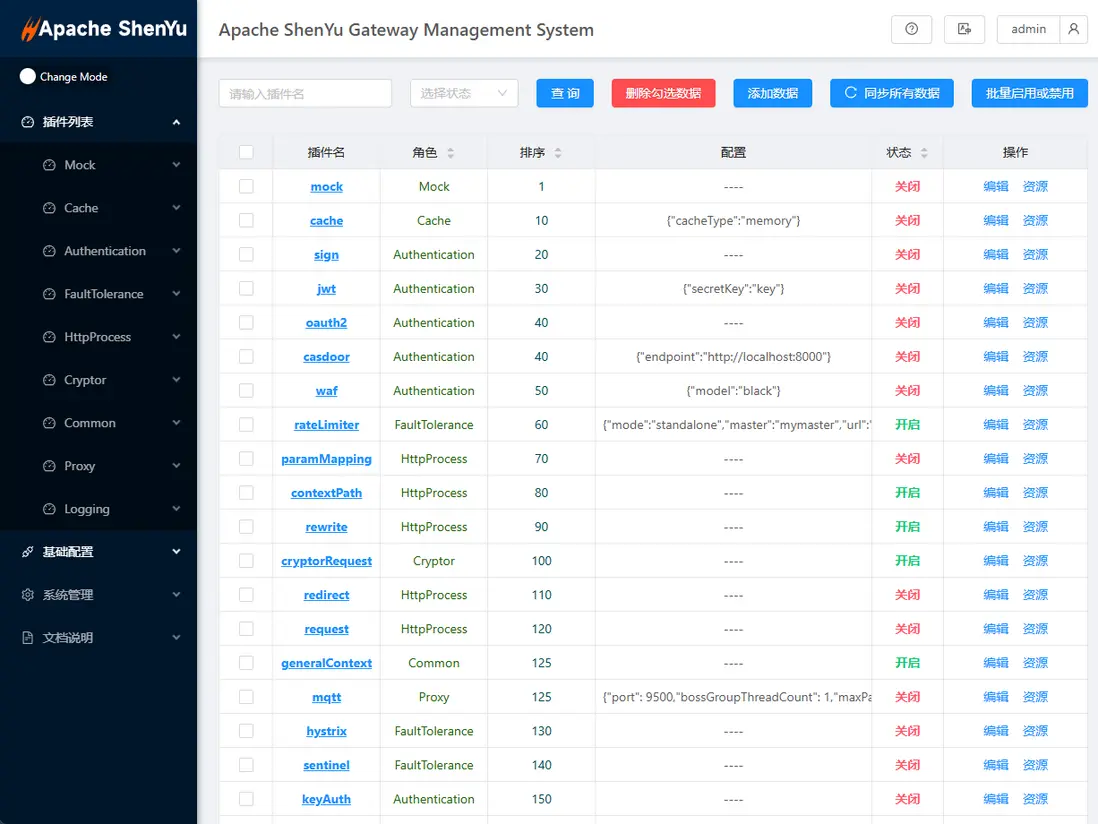
Task: Select the Logging menu item
Action: pyautogui.click(x=87, y=509)
